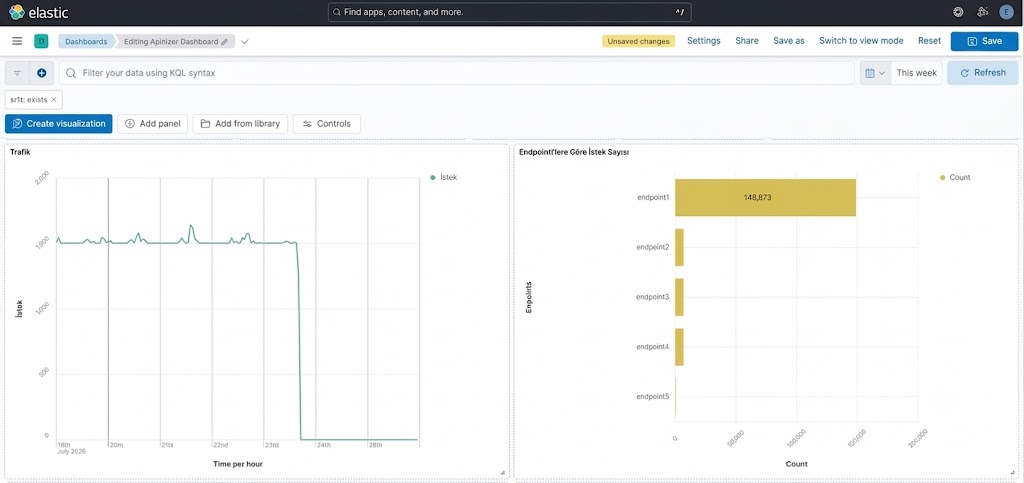Click the Count legend color dot
Screen dimensions: 1024x483
(x=941, y=178)
